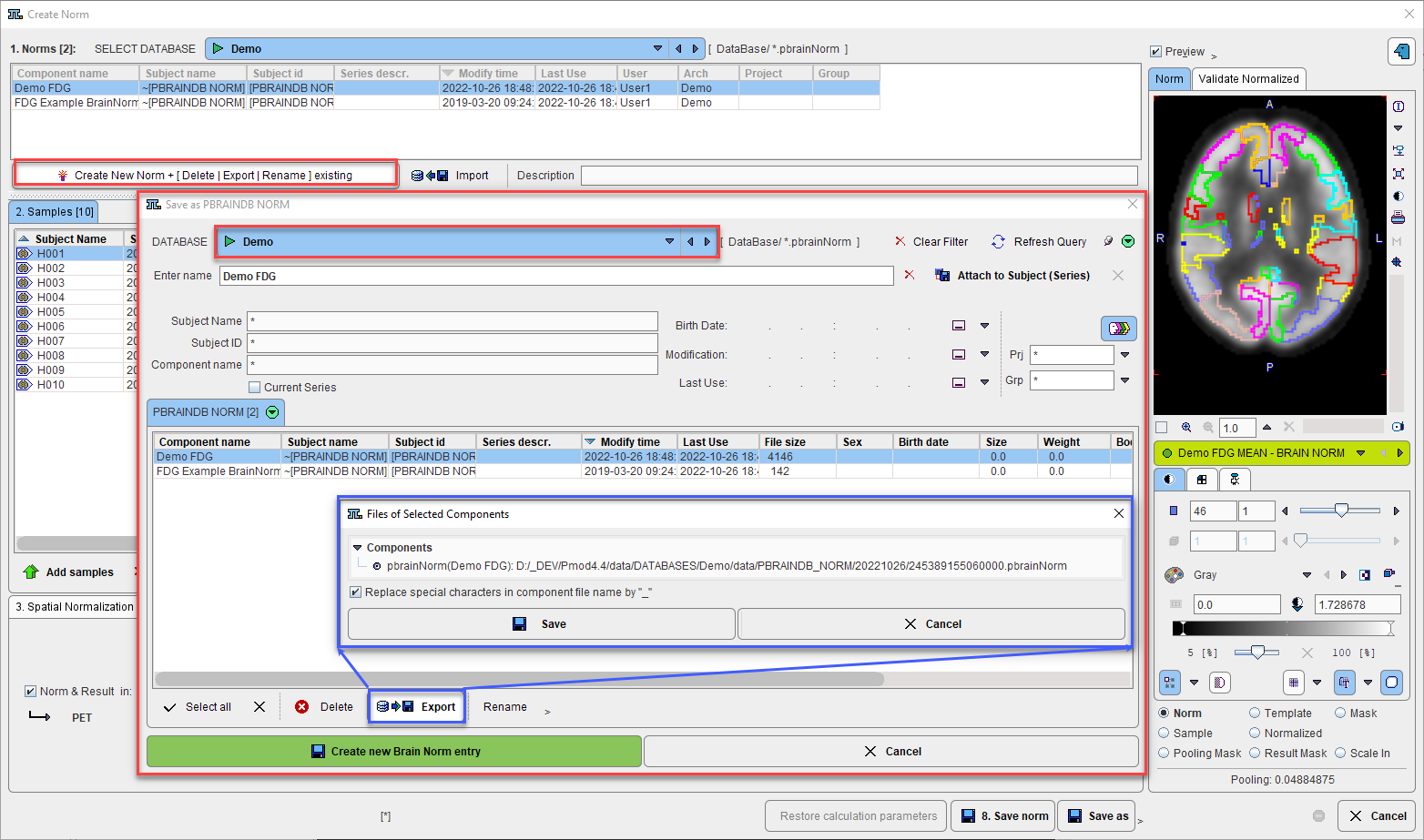Click the fit-to-window icon beside preview
Viewport: 1424px width, 840px height.
point(1398,173)
